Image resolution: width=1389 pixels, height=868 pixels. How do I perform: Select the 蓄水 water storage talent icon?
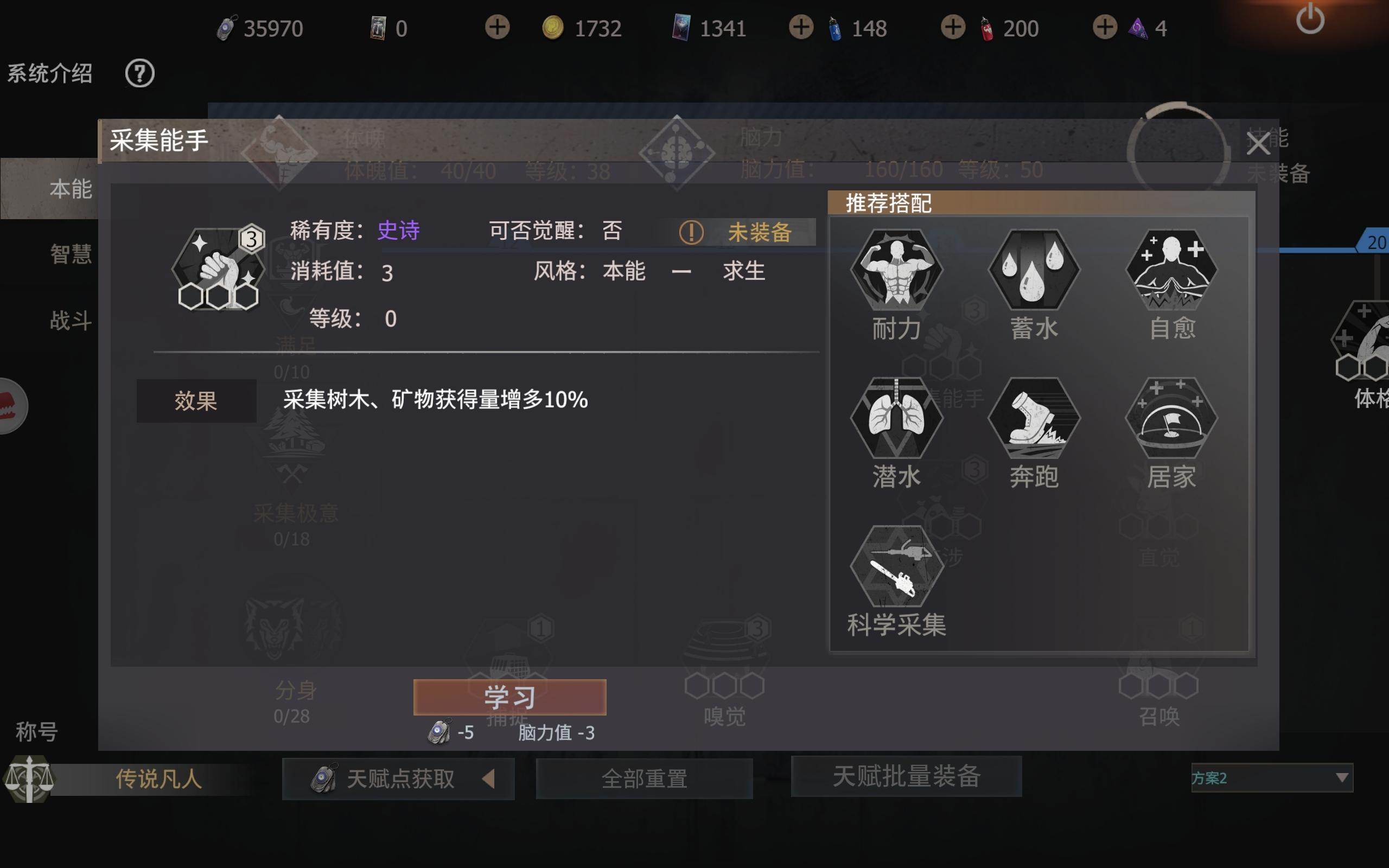[x=1034, y=269]
